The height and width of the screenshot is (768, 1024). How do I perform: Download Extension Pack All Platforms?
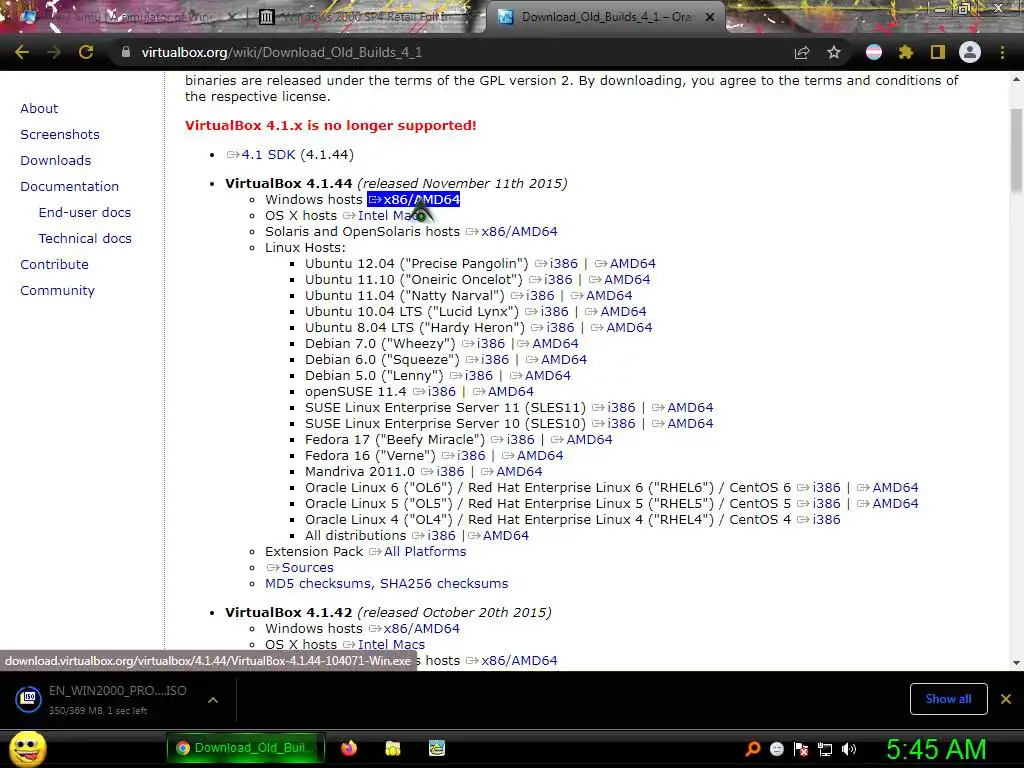pos(418,552)
